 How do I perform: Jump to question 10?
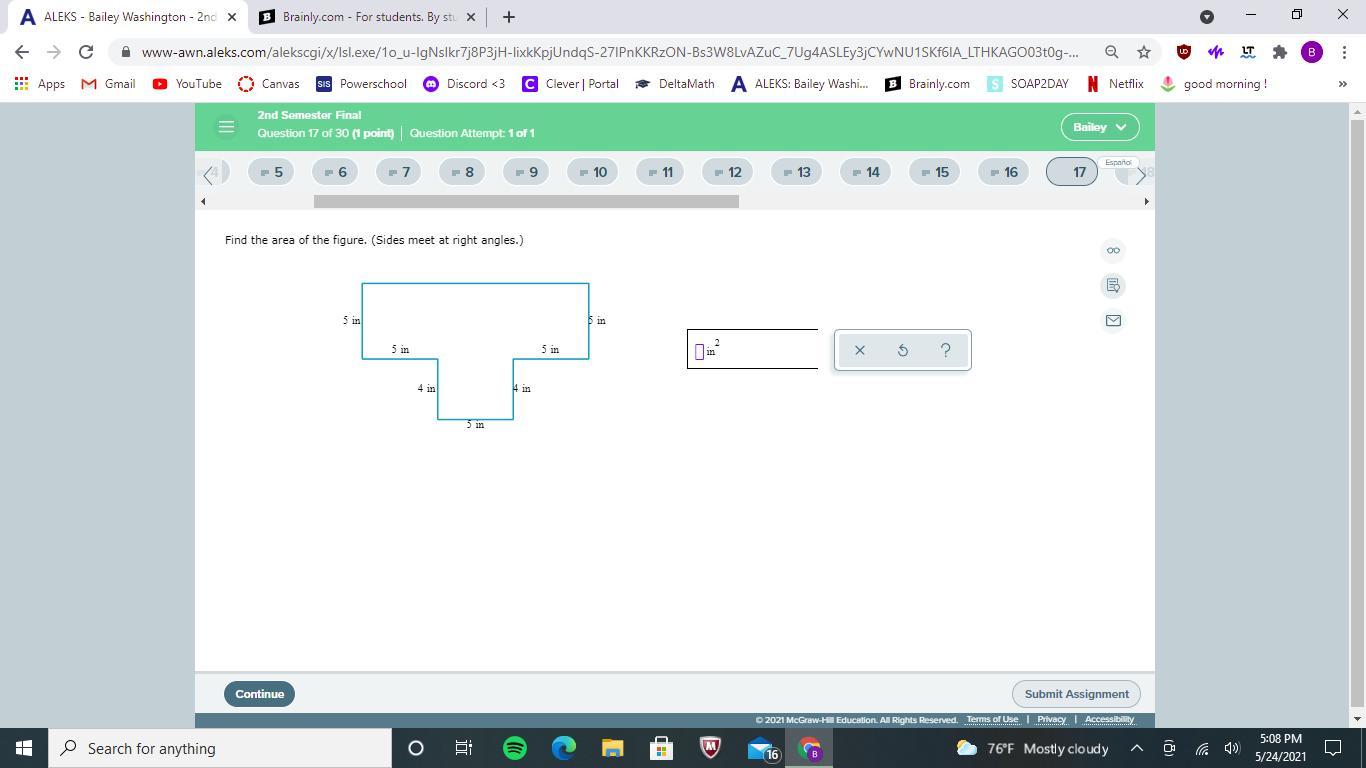(x=594, y=172)
